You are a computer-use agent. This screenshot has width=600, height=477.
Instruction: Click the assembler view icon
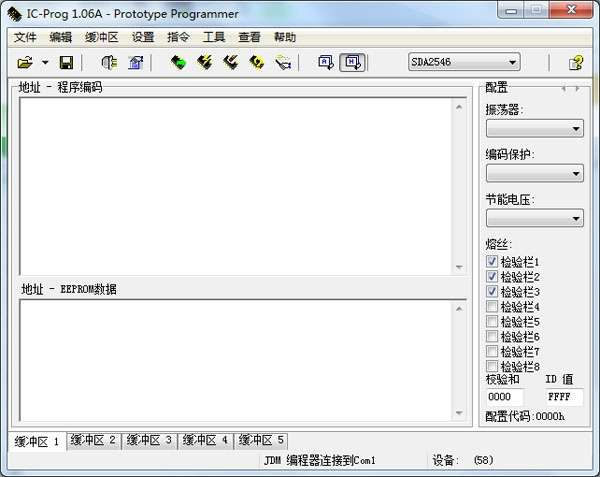pyautogui.click(x=326, y=62)
